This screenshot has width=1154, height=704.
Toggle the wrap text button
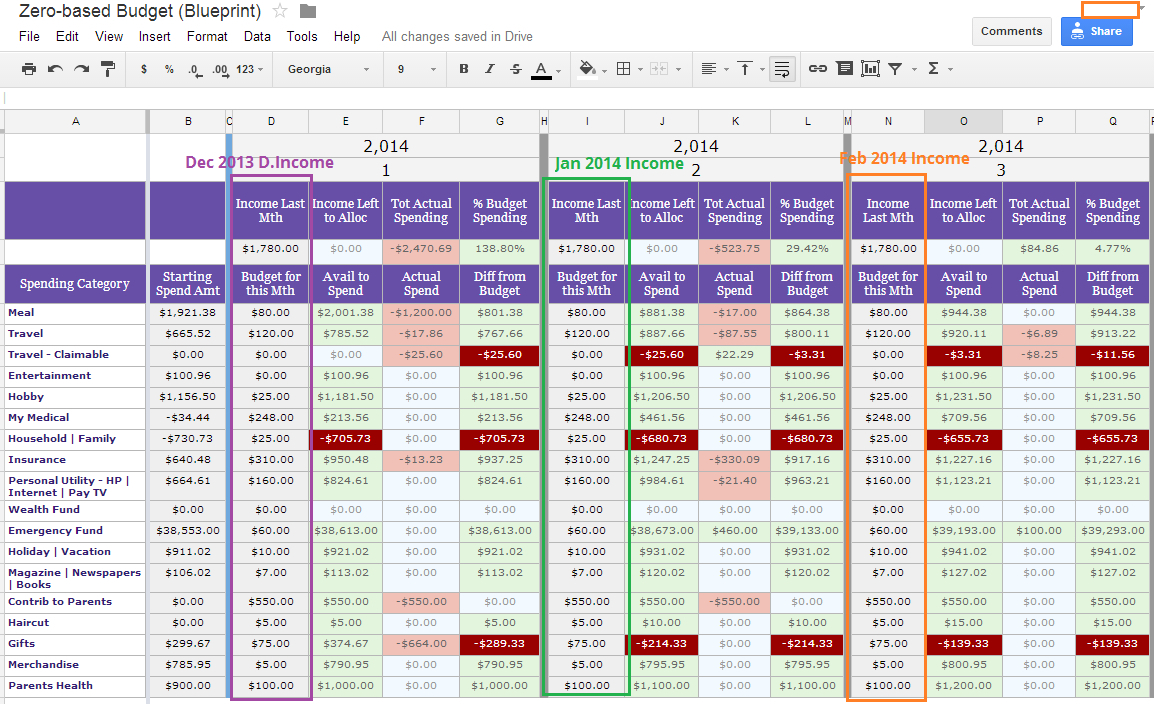[782, 69]
